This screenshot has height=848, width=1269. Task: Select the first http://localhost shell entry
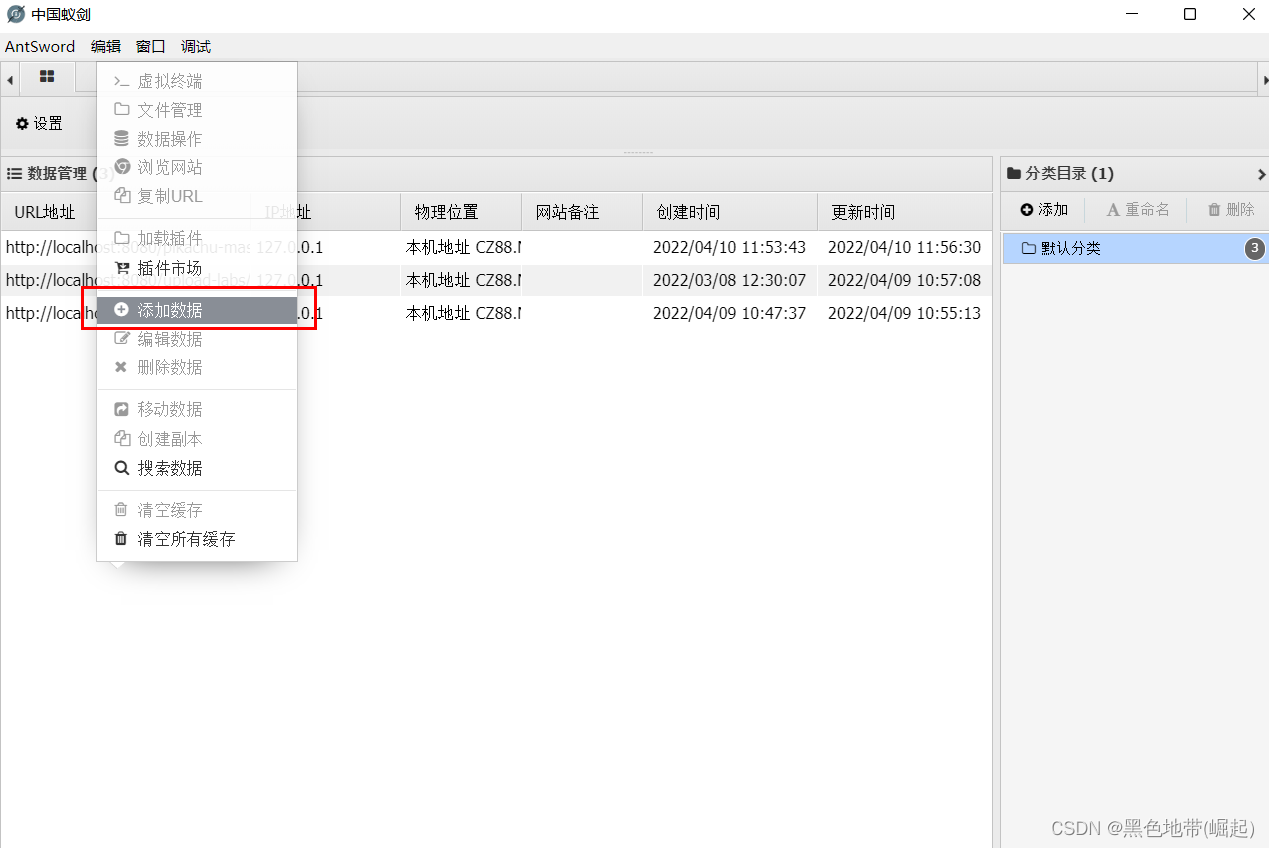point(52,247)
